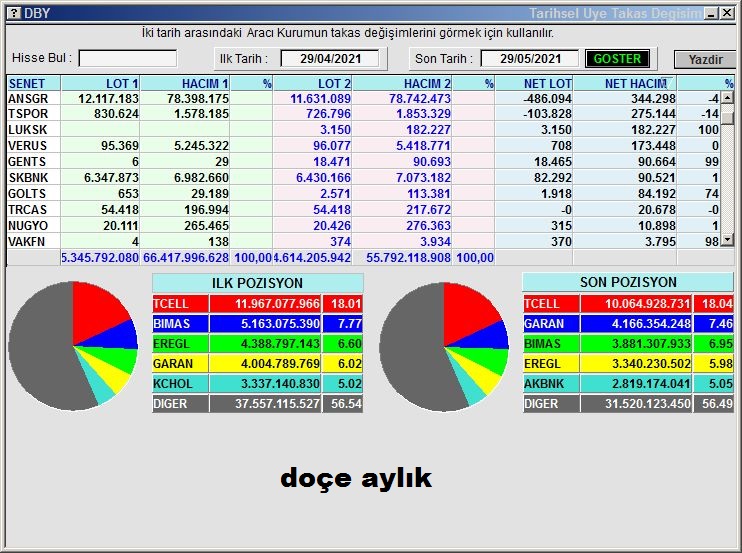
Task: Sort by SENET column header
Action: click(x=34, y=83)
